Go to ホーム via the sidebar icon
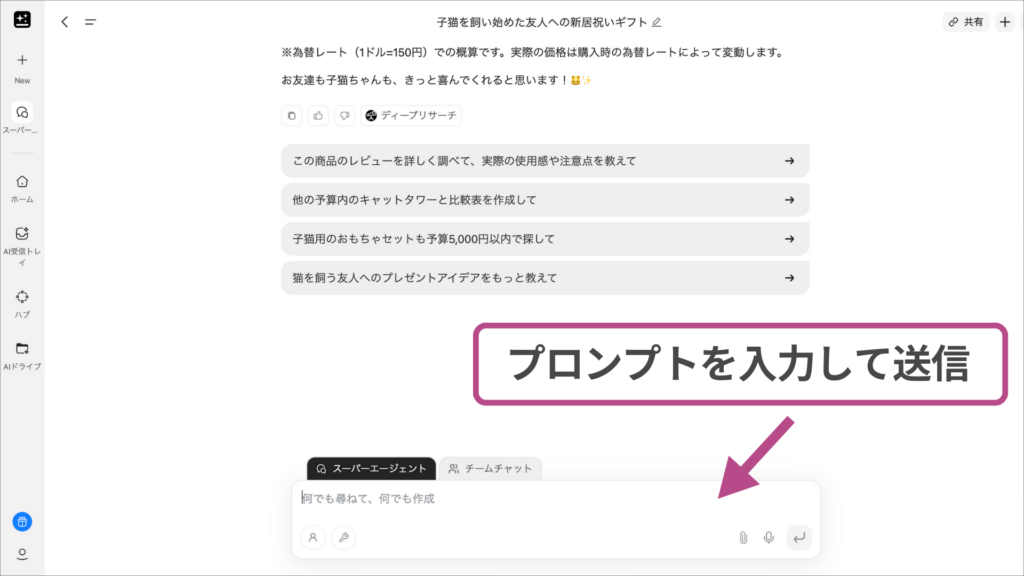Image resolution: width=1024 pixels, height=576 pixels. tap(21, 182)
